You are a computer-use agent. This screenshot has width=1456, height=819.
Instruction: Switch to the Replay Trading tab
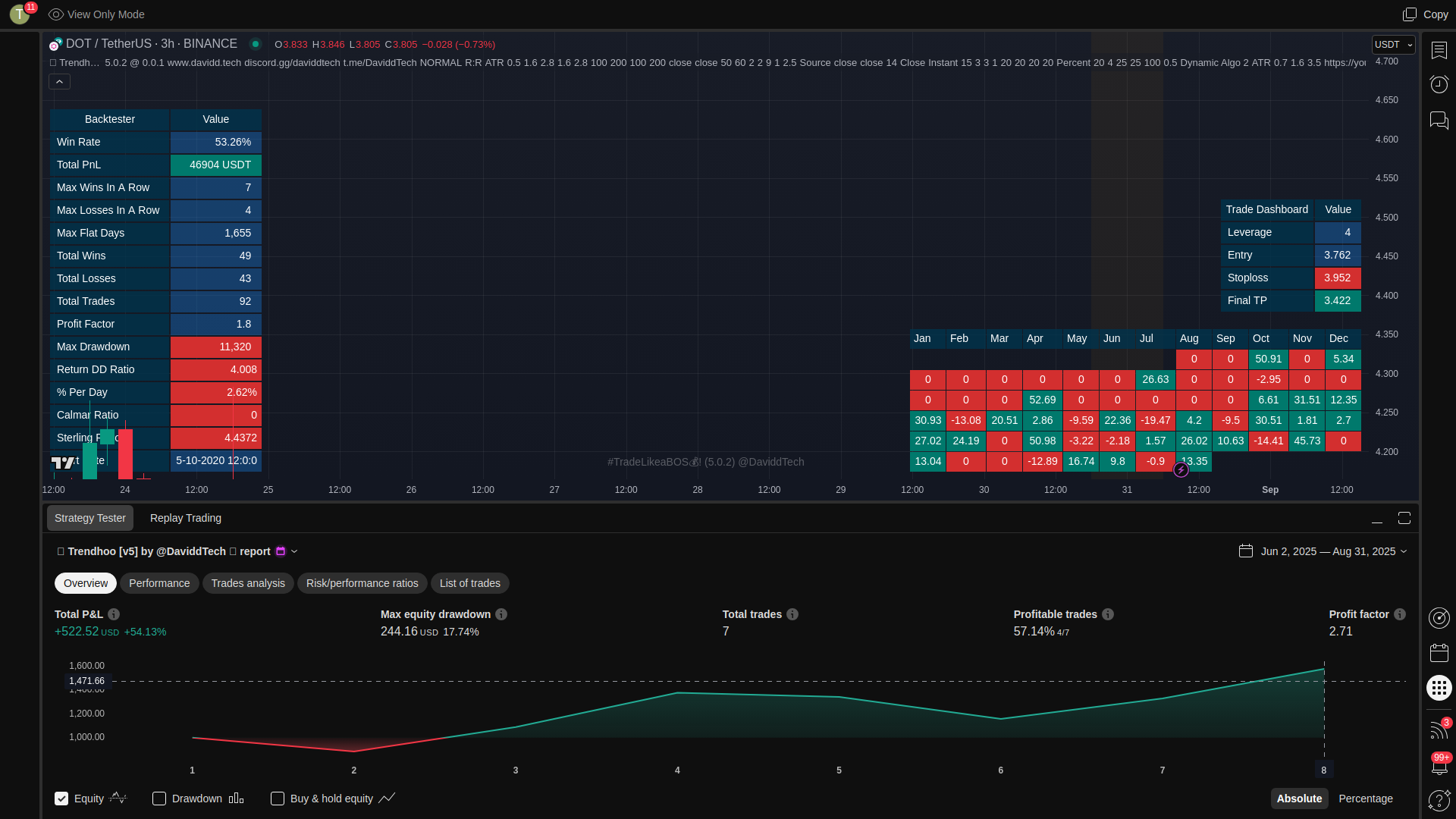coord(186,518)
